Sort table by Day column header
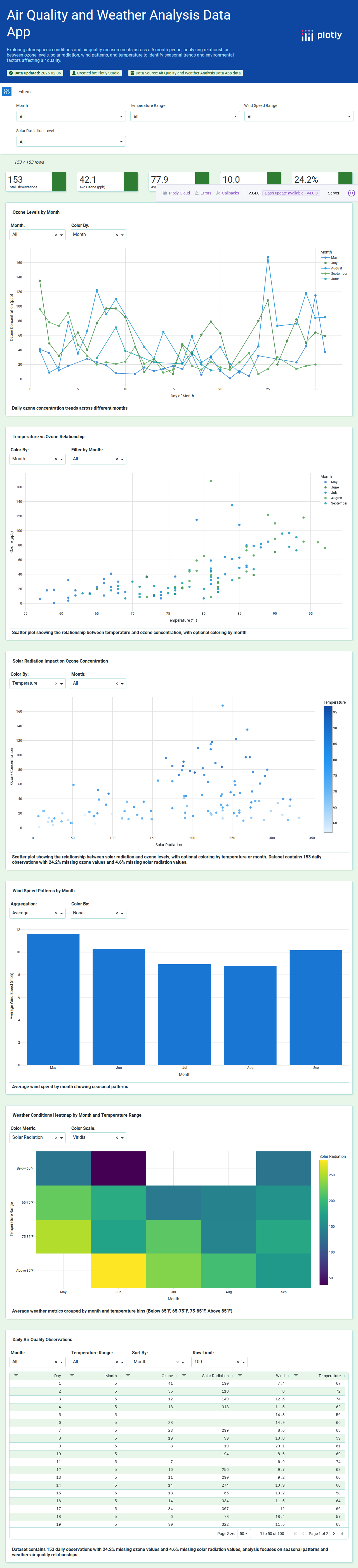The height and width of the screenshot is (1568, 358). 57,1376
